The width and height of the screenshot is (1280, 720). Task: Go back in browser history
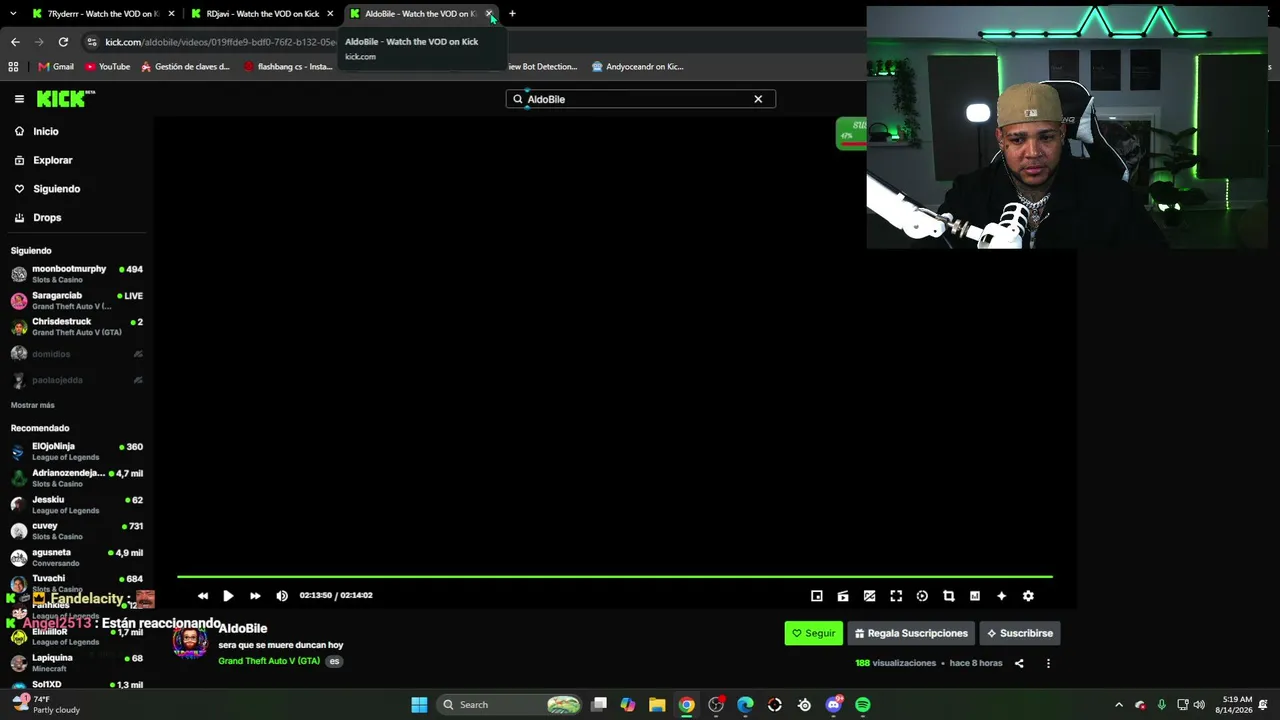coord(15,42)
